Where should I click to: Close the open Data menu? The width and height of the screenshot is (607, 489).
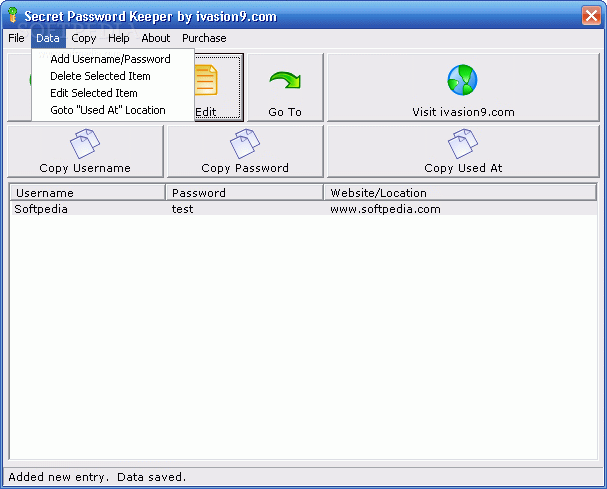[x=48, y=38]
